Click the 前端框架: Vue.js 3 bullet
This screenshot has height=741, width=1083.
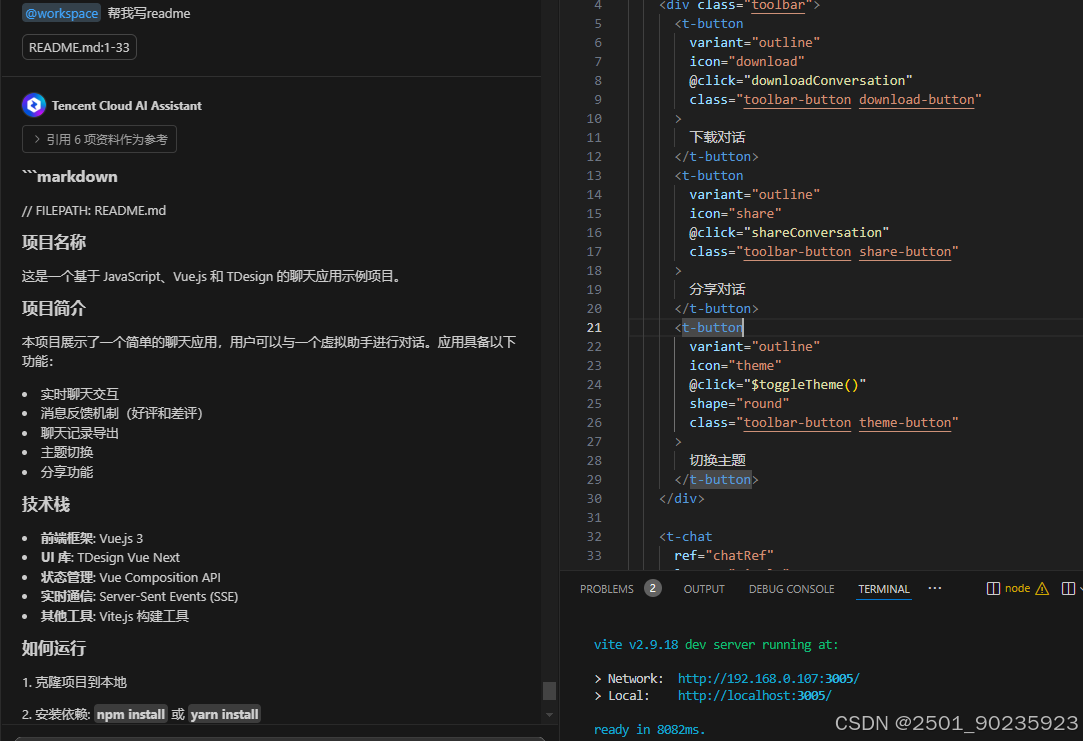(x=92, y=539)
